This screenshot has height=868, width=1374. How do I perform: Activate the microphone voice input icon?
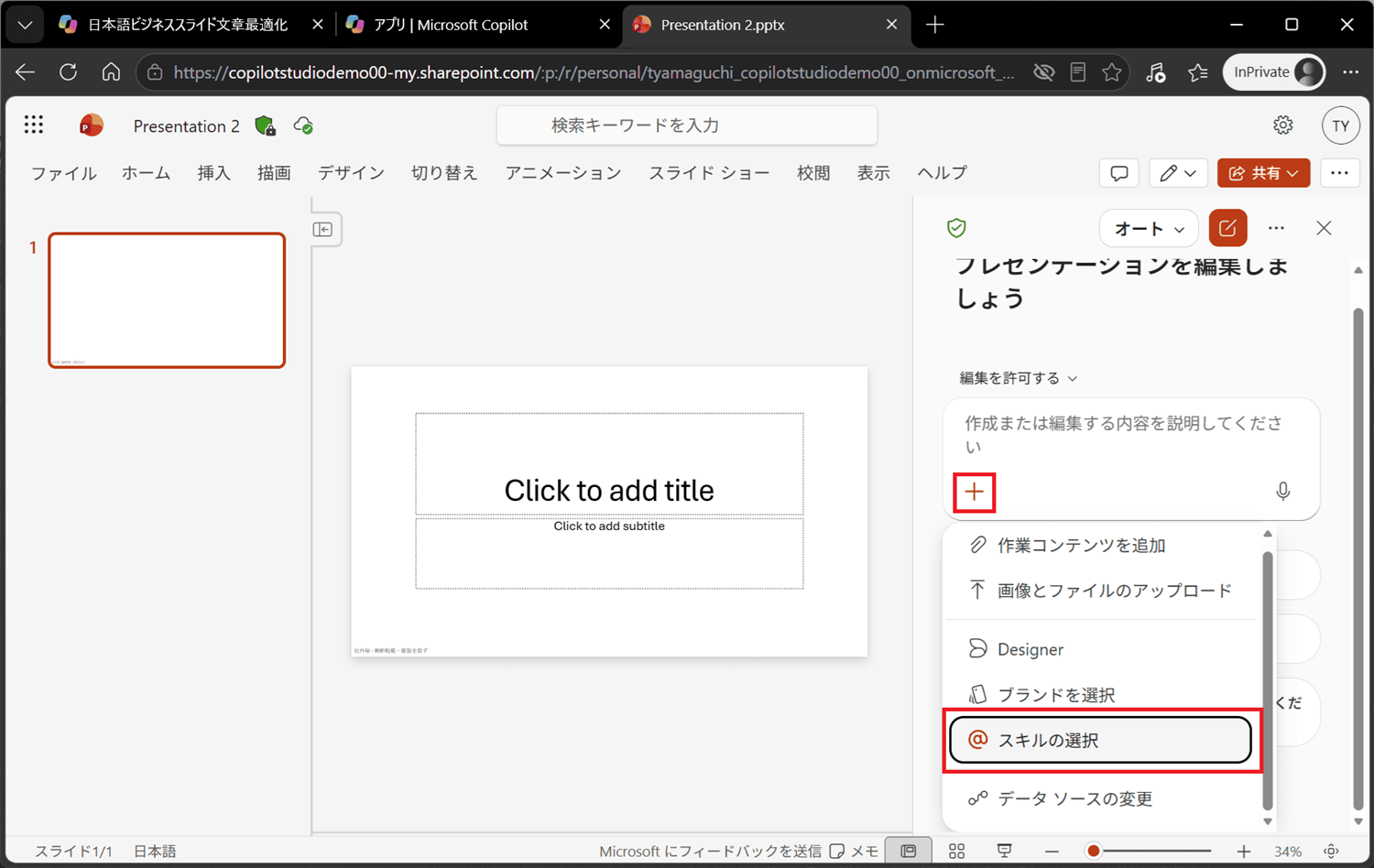(1283, 493)
